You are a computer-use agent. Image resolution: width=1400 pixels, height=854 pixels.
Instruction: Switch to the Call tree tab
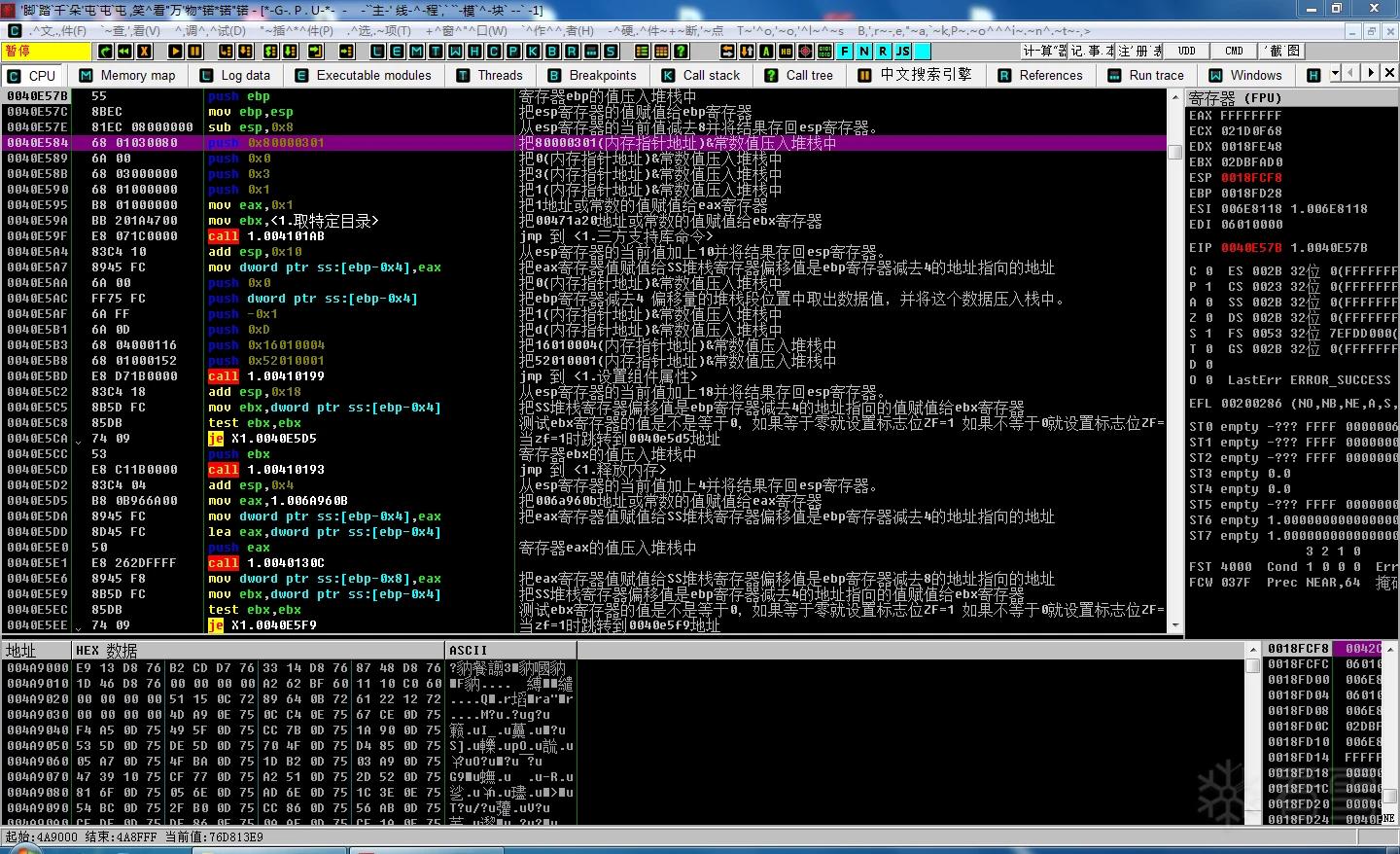[799, 75]
